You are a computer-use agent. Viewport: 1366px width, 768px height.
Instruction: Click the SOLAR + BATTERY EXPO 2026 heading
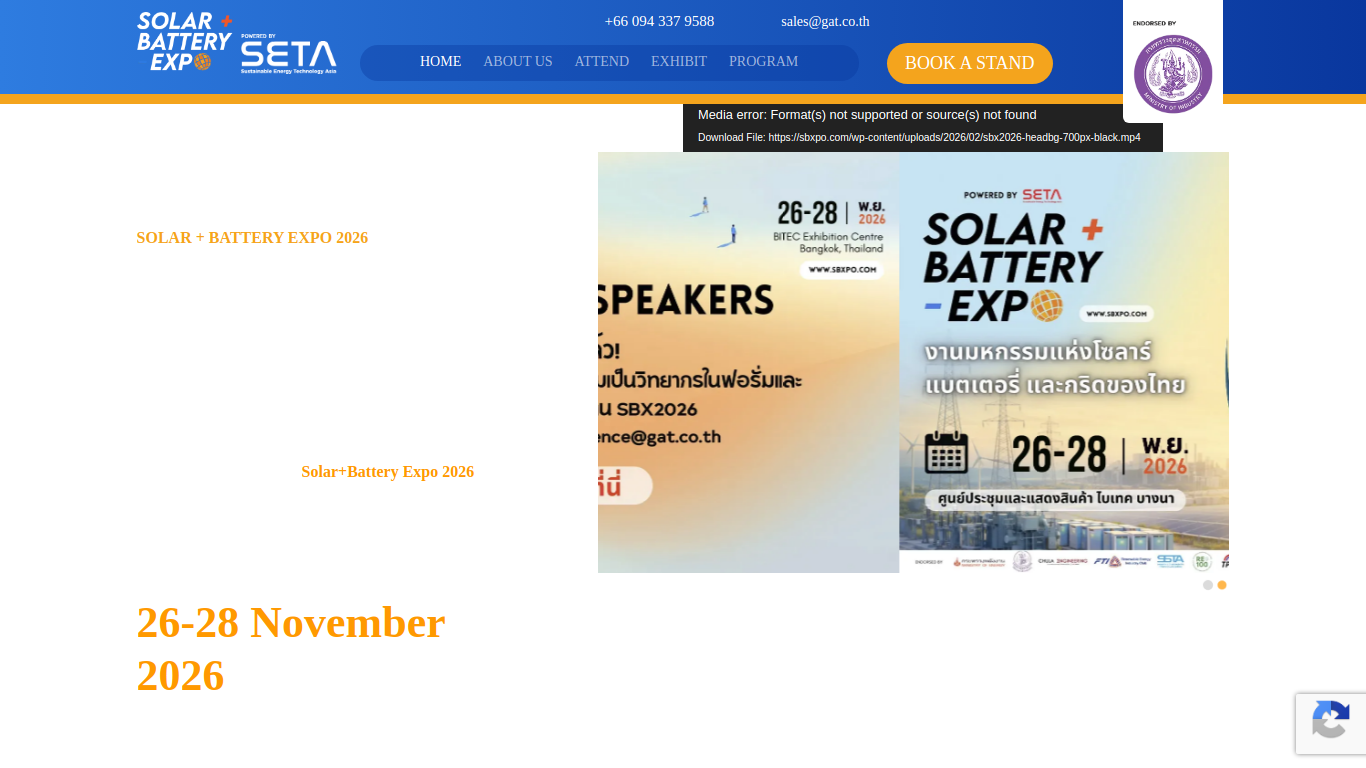click(x=252, y=238)
